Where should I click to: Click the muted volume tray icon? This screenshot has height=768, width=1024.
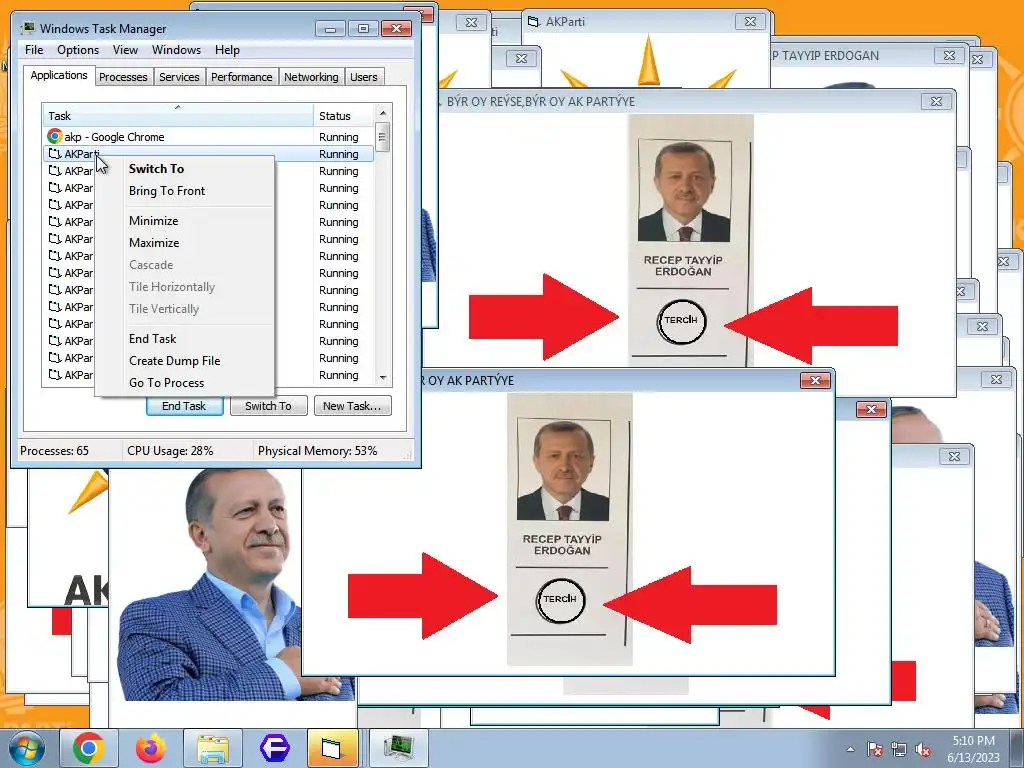[923, 749]
